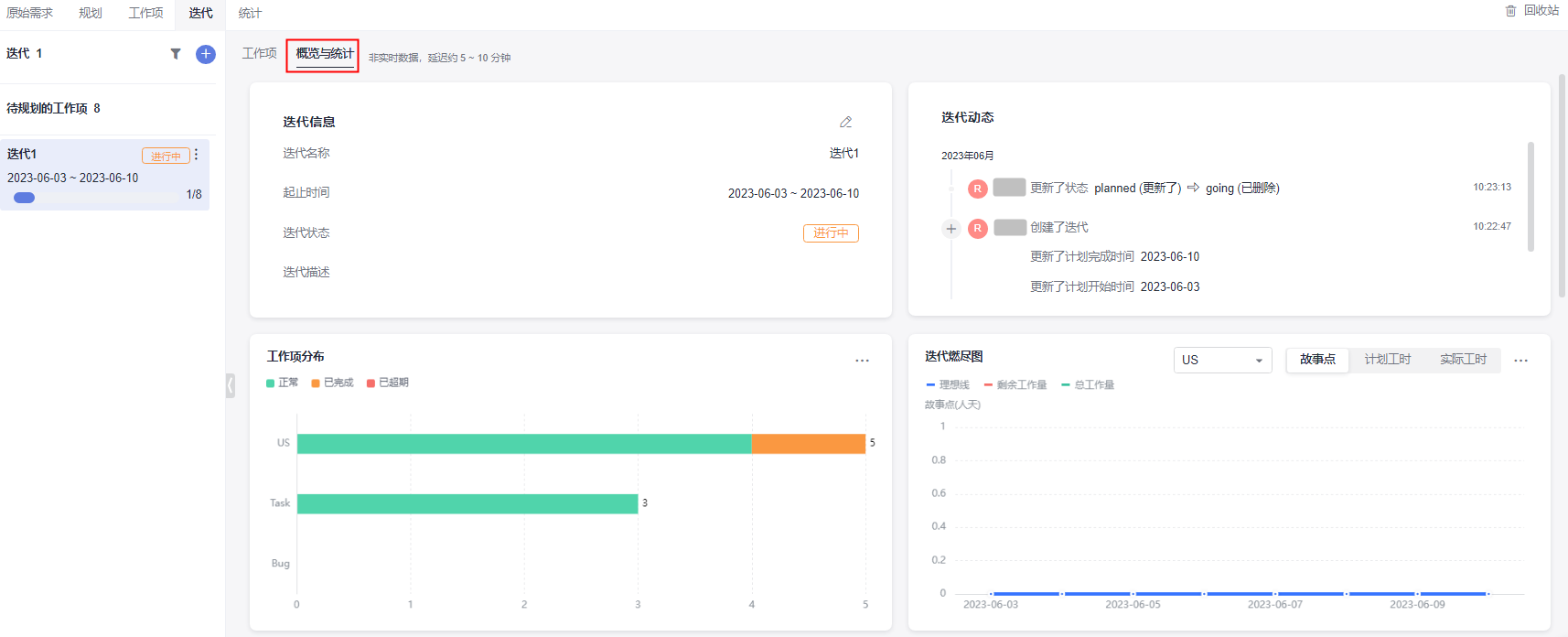Switch to the 统计 tab
The height and width of the screenshot is (637, 1568).
[250, 13]
